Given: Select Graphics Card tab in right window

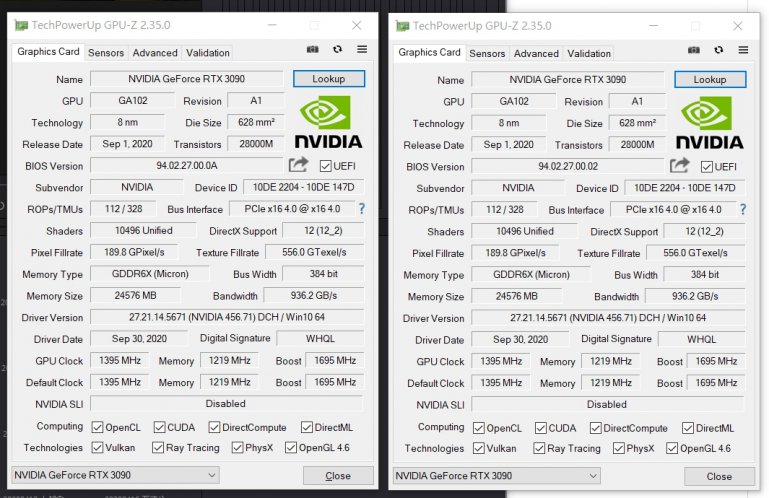Looking at the screenshot, I should click(x=429, y=52).
